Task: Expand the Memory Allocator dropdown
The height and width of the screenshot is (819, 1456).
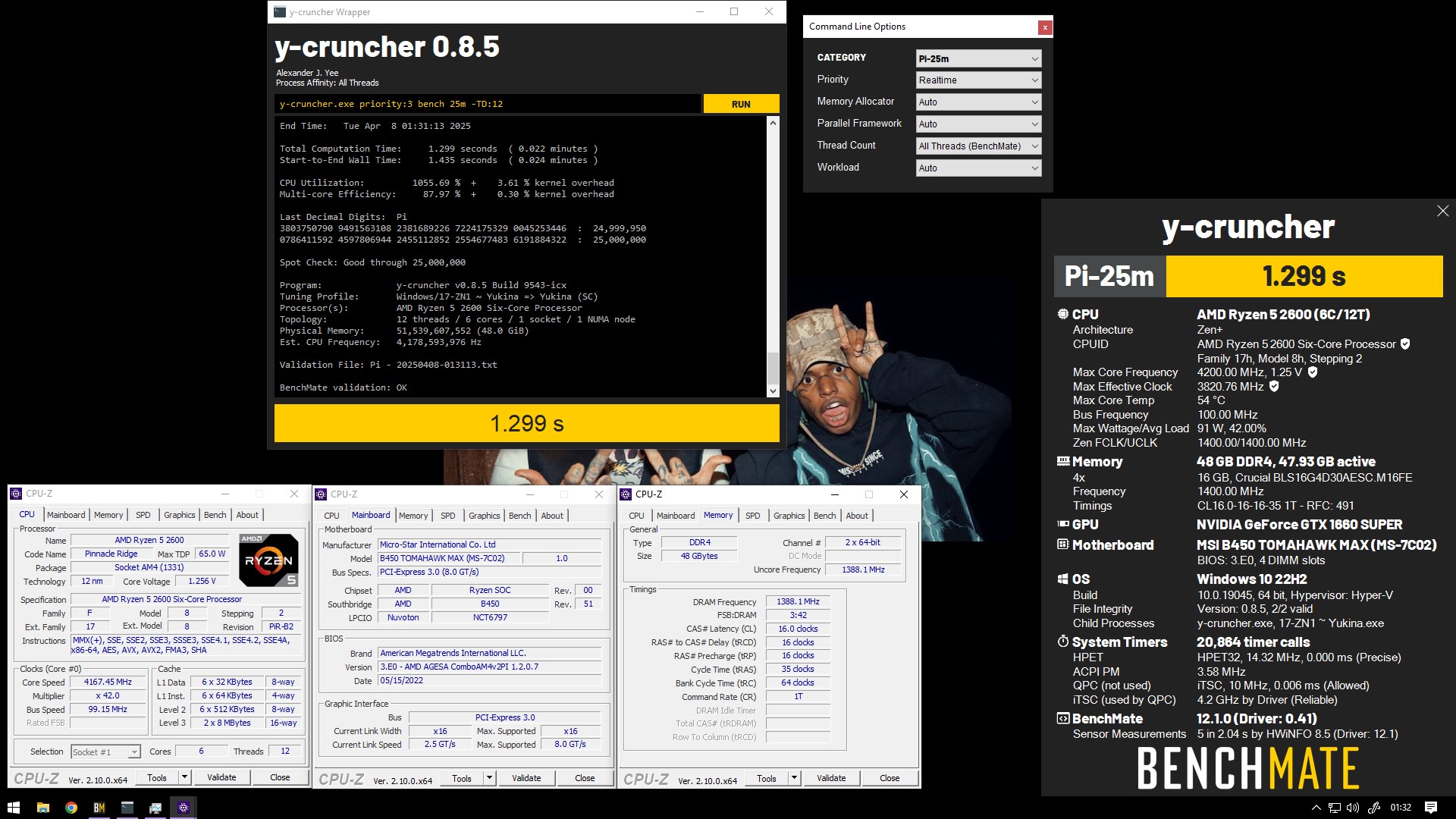Action: click(x=978, y=102)
